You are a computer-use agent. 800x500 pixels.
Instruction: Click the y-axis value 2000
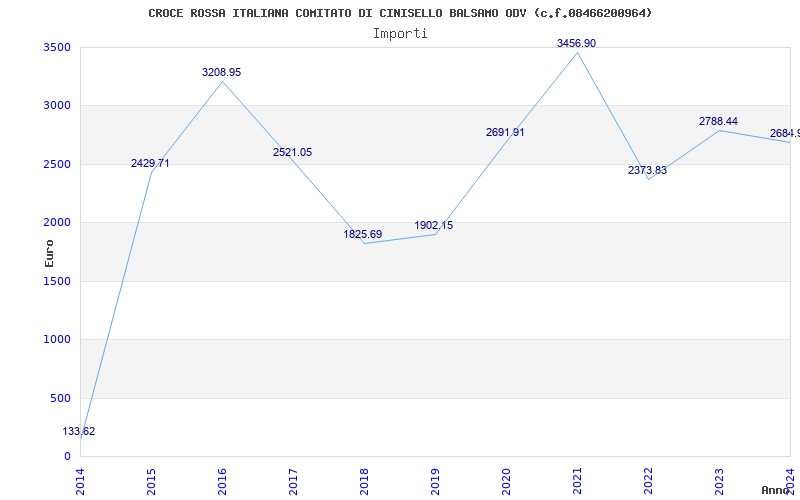coord(58,222)
